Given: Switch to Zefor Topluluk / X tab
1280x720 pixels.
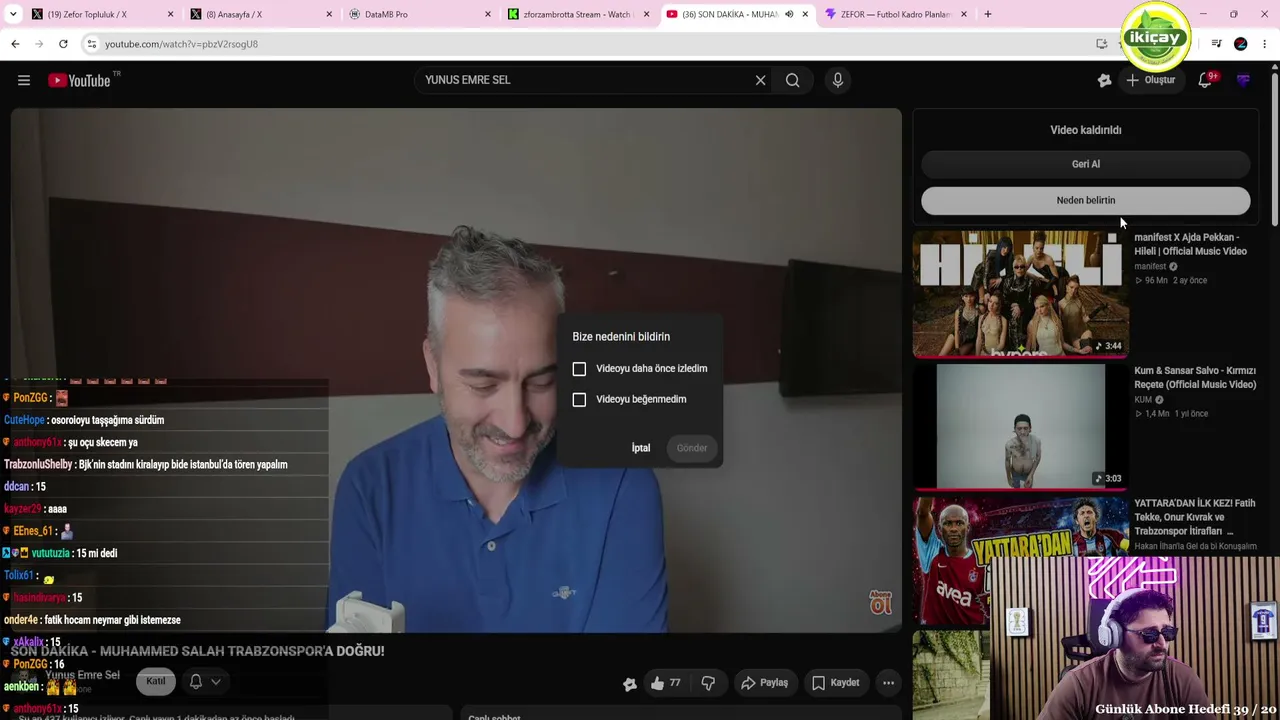Looking at the screenshot, I should 100,15.
